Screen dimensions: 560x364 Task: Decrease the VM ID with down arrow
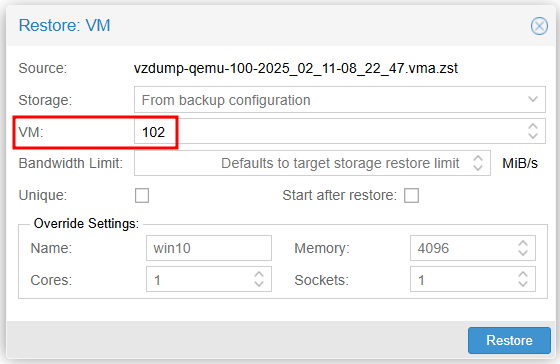pyautogui.click(x=533, y=136)
